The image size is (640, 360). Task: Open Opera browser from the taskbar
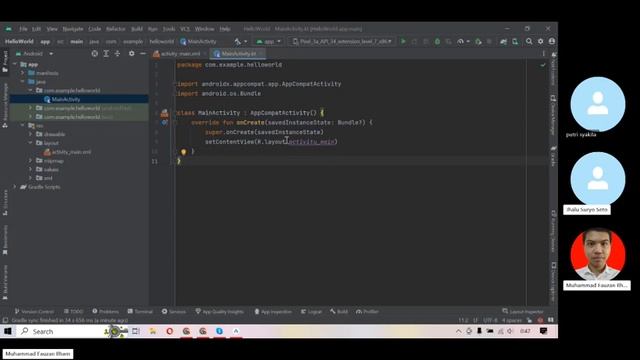(x=169, y=331)
